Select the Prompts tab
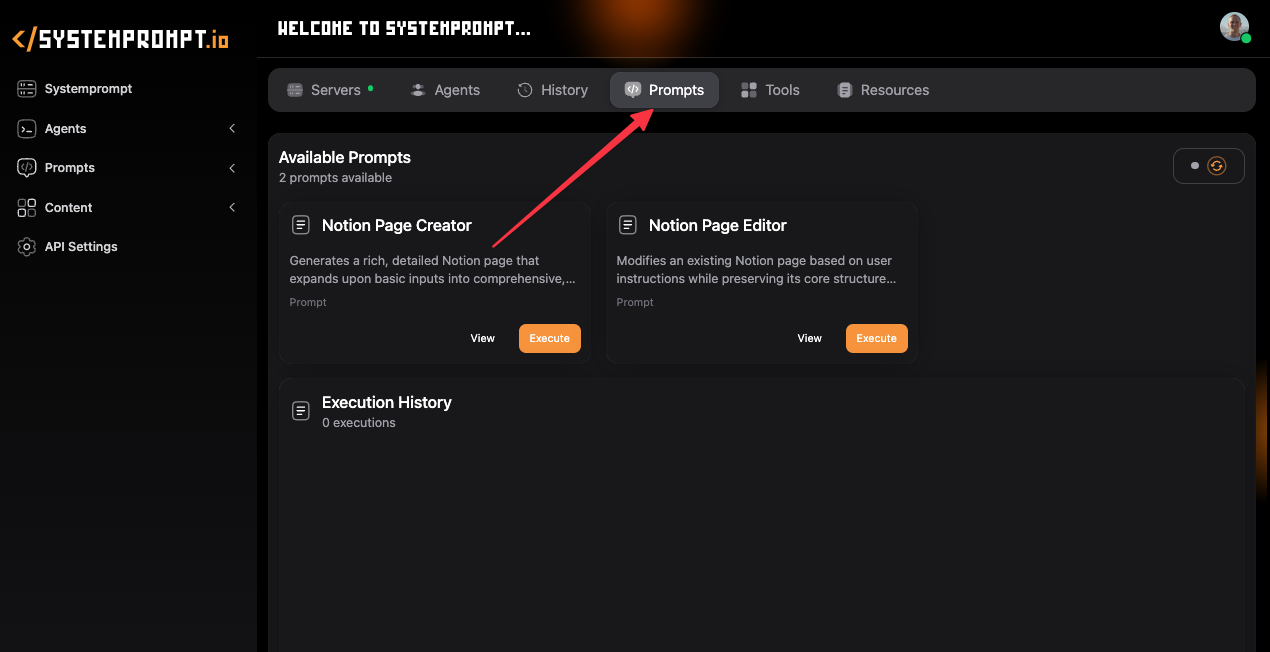The image size is (1270, 652). click(x=664, y=90)
